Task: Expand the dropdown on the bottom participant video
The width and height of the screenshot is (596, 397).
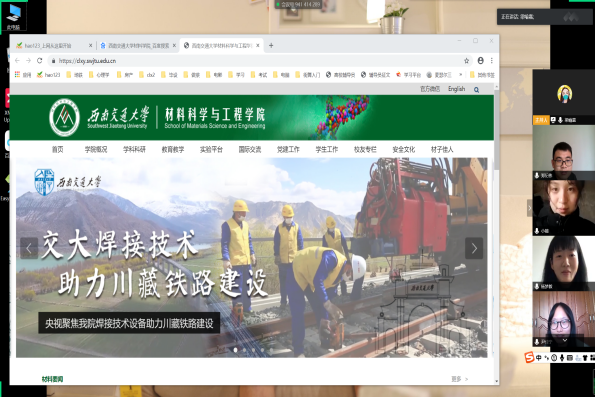Action: pos(565,340)
